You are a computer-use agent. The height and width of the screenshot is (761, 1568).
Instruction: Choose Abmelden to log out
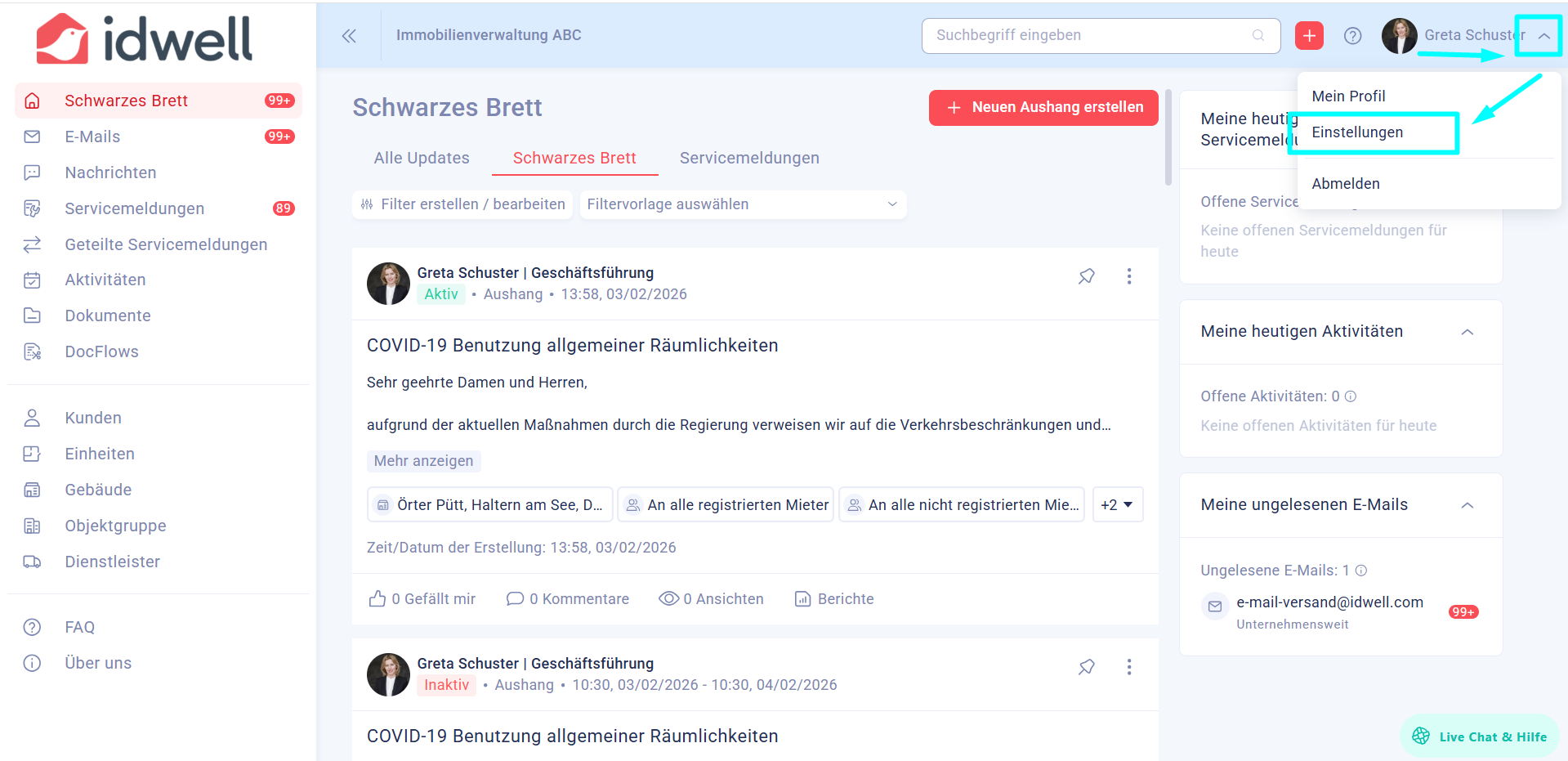(x=1346, y=184)
